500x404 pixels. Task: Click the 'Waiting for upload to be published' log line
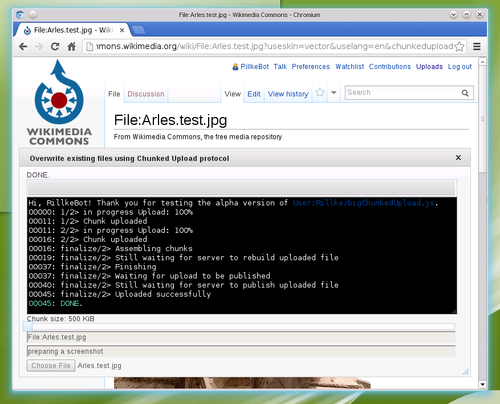(x=149, y=276)
